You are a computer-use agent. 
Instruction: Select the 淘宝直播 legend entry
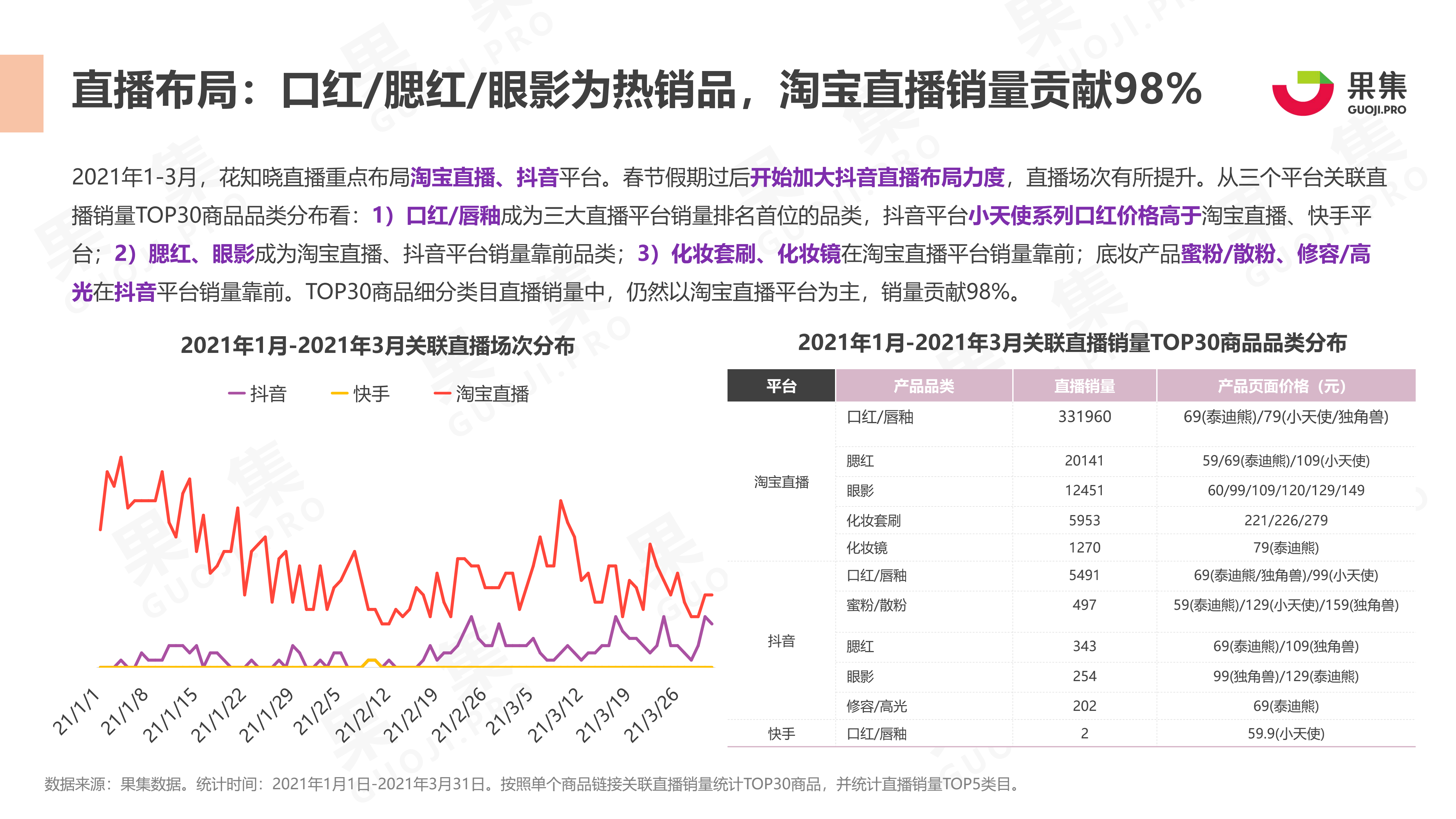click(x=481, y=394)
